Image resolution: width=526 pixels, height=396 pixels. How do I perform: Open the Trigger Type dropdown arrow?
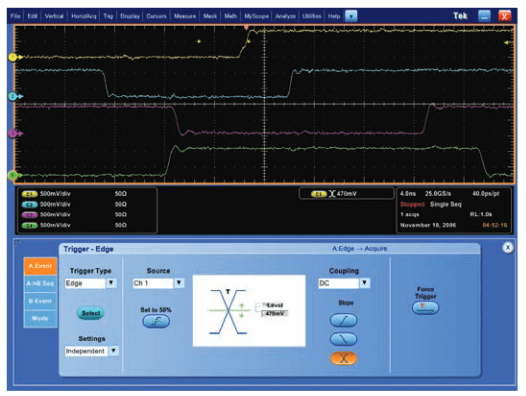click(x=111, y=283)
